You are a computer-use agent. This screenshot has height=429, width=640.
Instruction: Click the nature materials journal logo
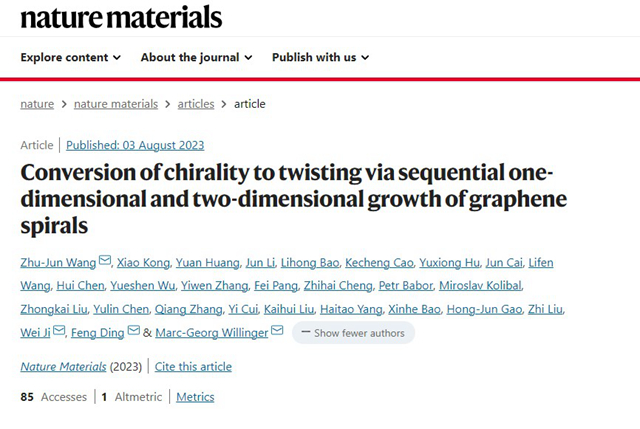(121, 17)
